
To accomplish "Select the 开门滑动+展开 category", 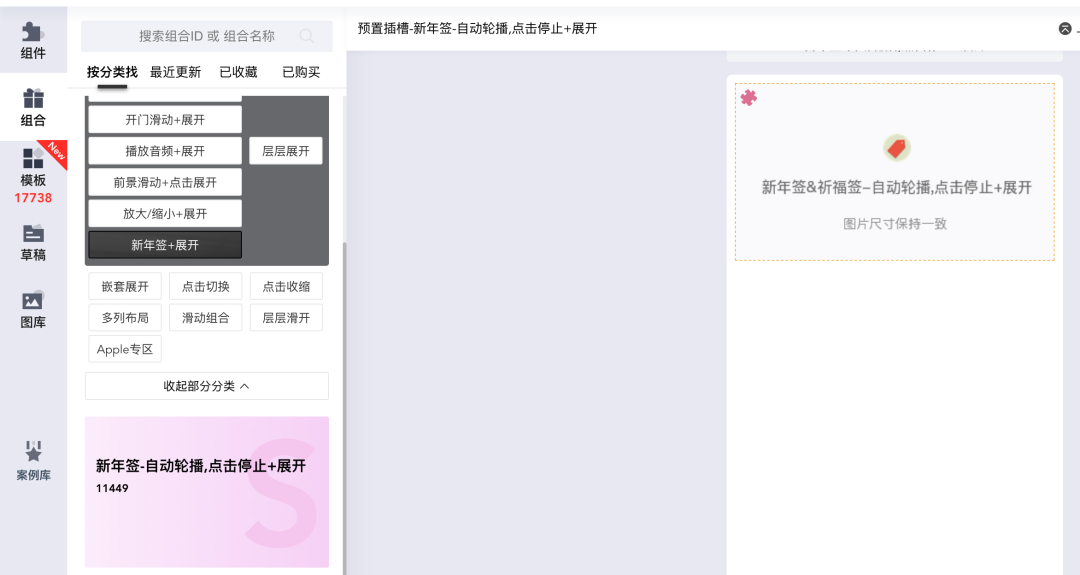I will click(x=165, y=120).
